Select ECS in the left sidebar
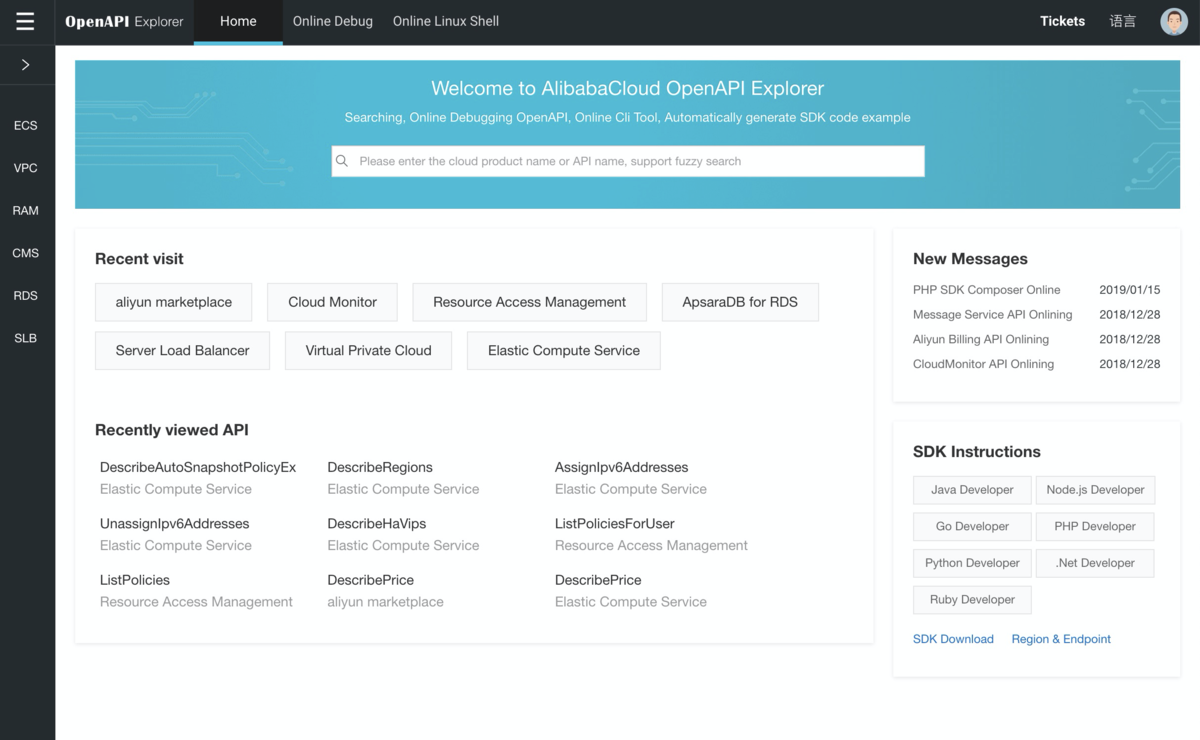Image resolution: width=1200 pixels, height=740 pixels. [x=25, y=125]
